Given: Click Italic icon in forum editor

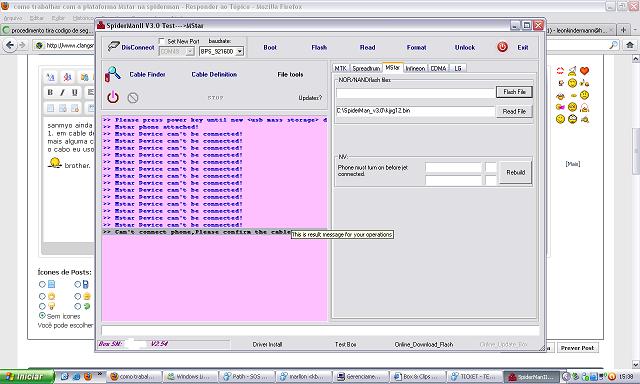Looking at the screenshot, I should click(x=62, y=92).
